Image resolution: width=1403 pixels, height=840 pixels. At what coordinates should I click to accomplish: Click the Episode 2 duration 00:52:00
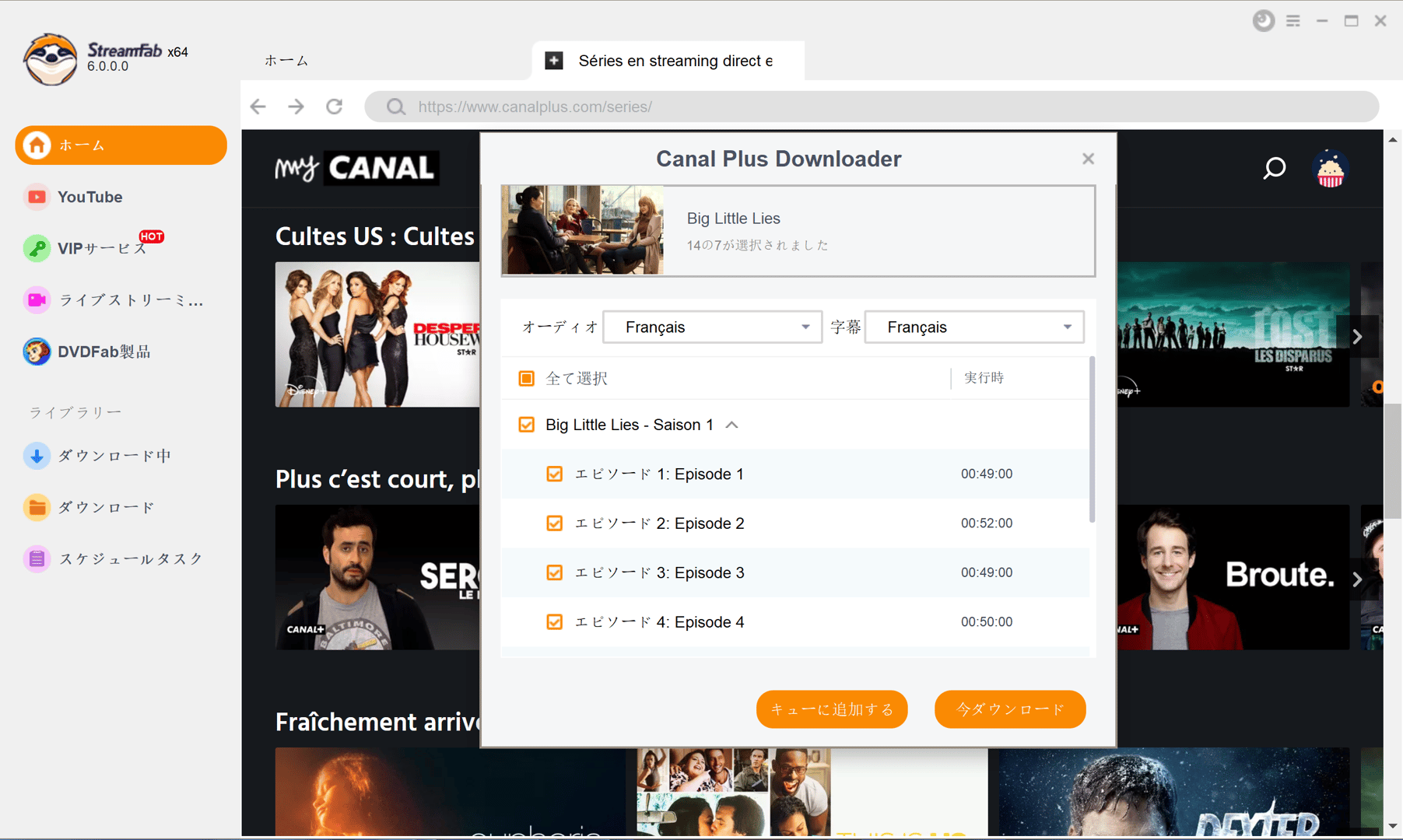[x=987, y=523]
